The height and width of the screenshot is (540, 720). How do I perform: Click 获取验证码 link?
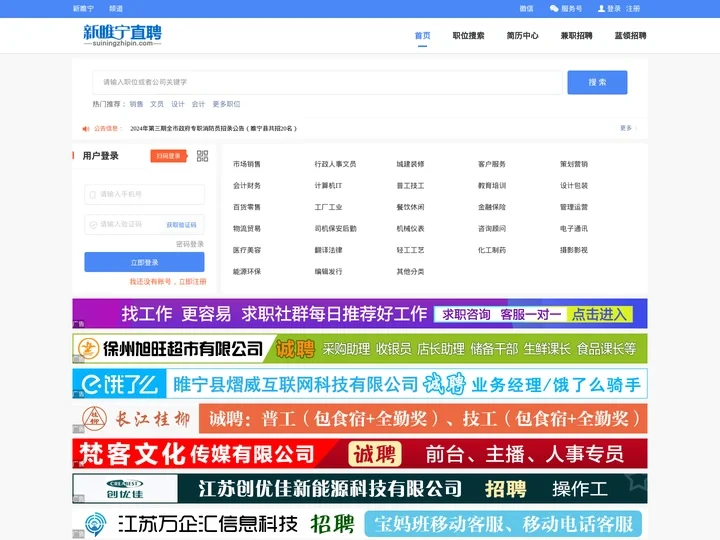tap(181, 225)
